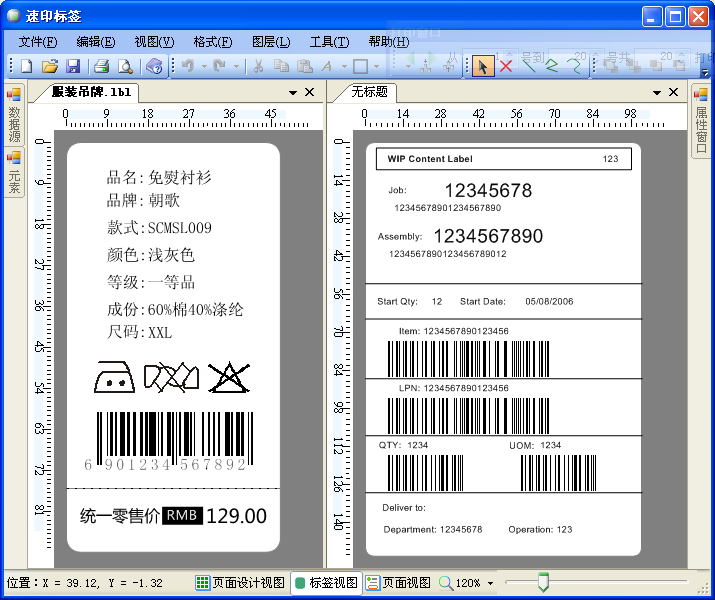Viewport: 715px width, 600px height.
Task: Open the 工具(T) menu
Action: click(x=329, y=42)
